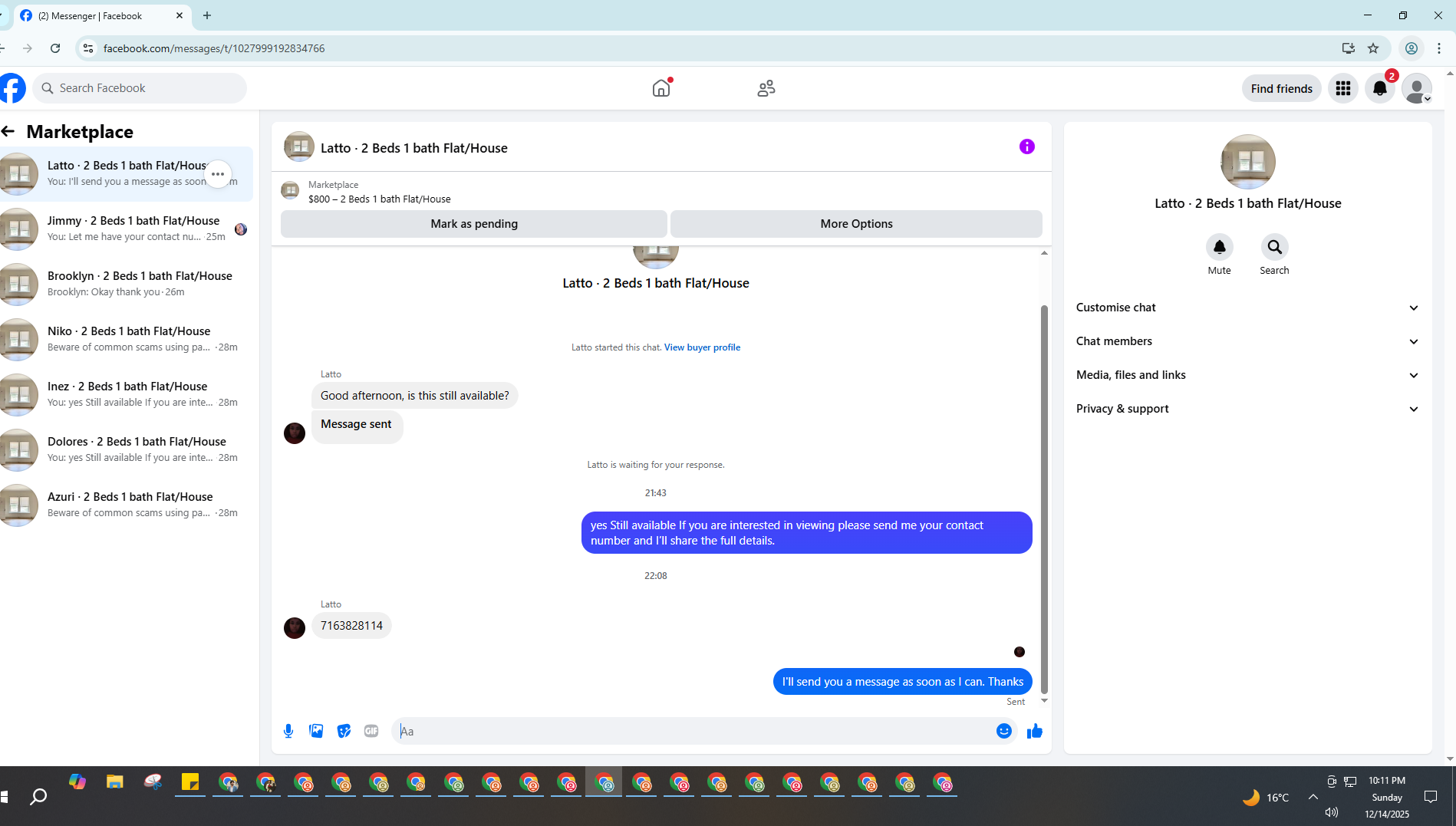Screen dimensions: 1456x826
Task: Choose a sticker using the sticker icon
Action: [344, 731]
